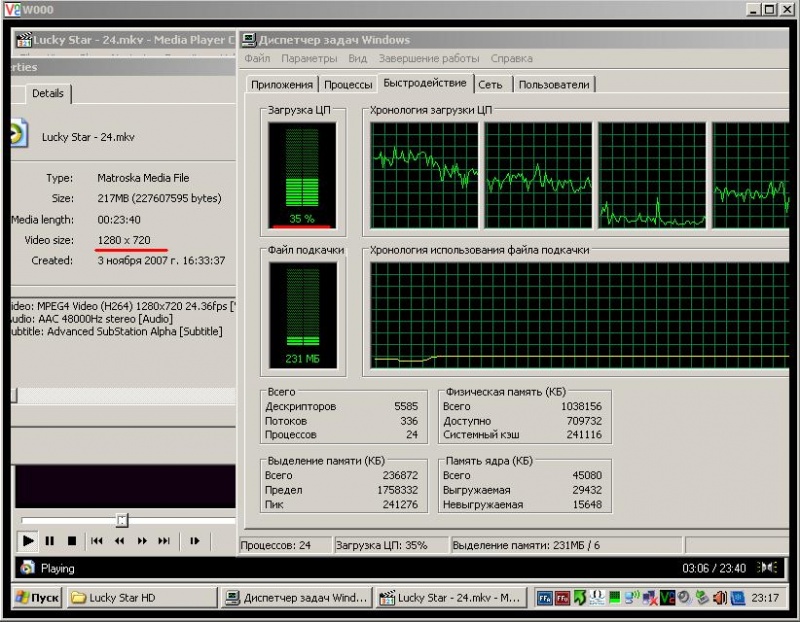Switch to the Приложения tab
This screenshot has height=622, width=800.
[282, 85]
